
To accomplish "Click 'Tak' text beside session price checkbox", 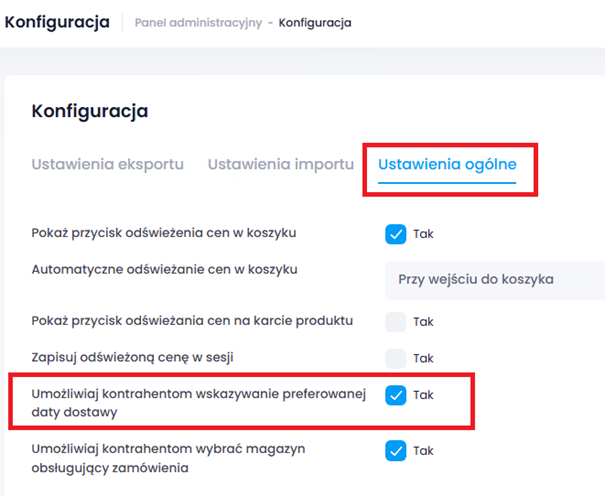I will pyautogui.click(x=423, y=358).
